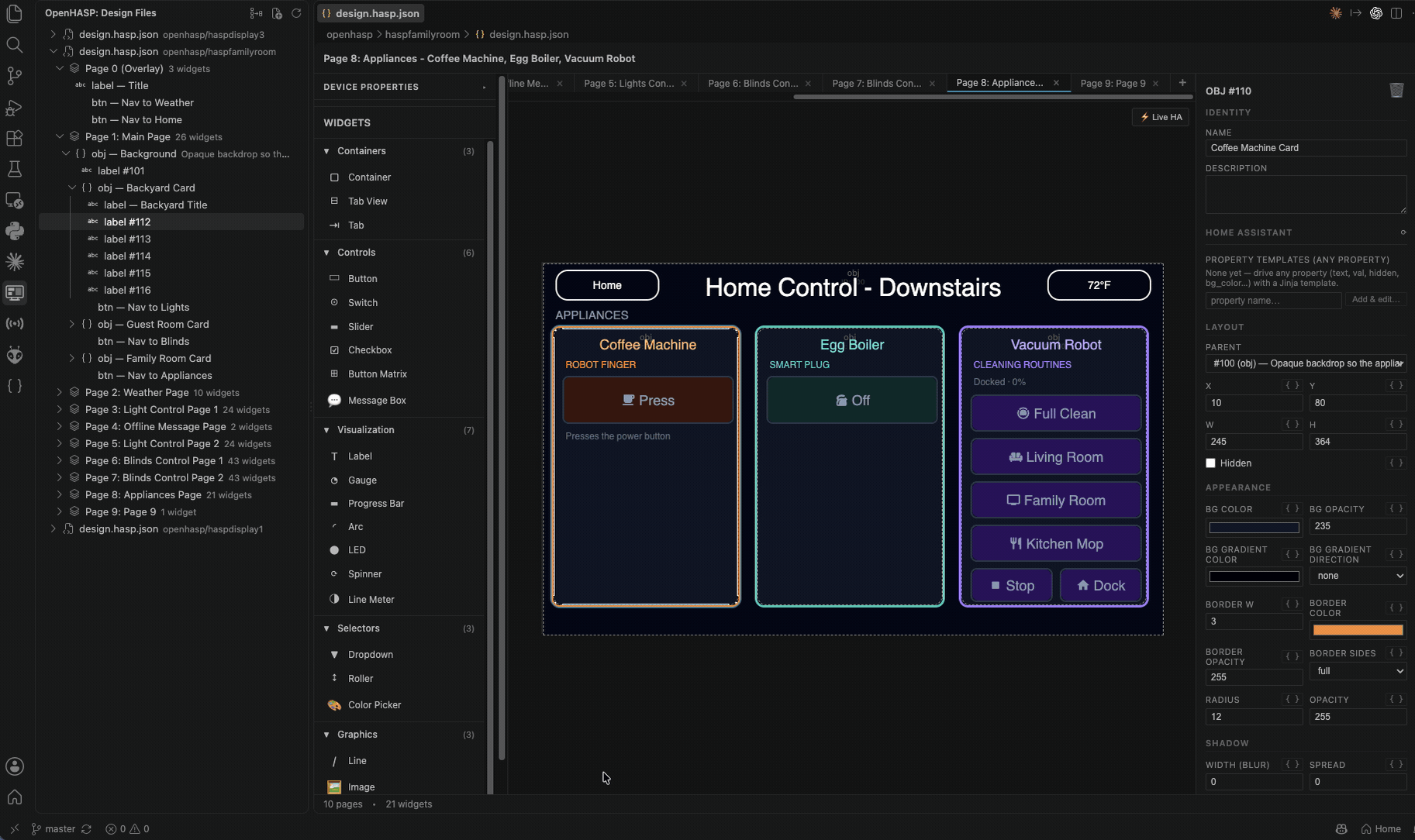Image resolution: width=1415 pixels, height=840 pixels.
Task: Toggle editor layout icon in title bar
Action: (x=1396, y=13)
